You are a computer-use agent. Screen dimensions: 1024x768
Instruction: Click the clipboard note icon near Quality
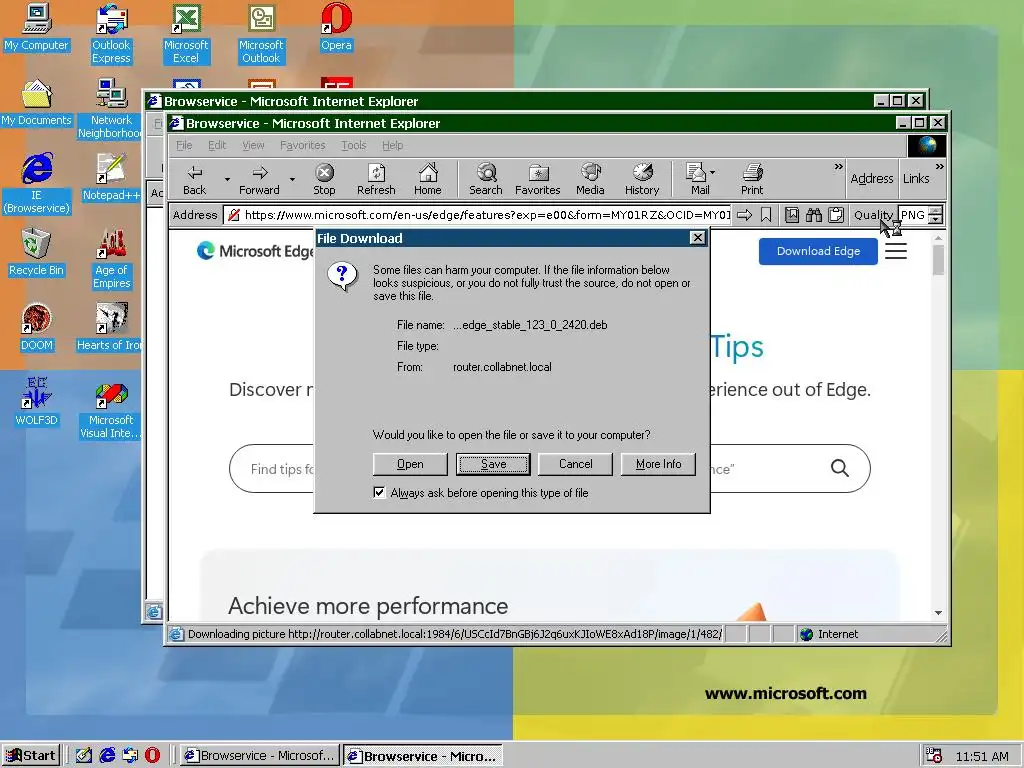point(835,215)
